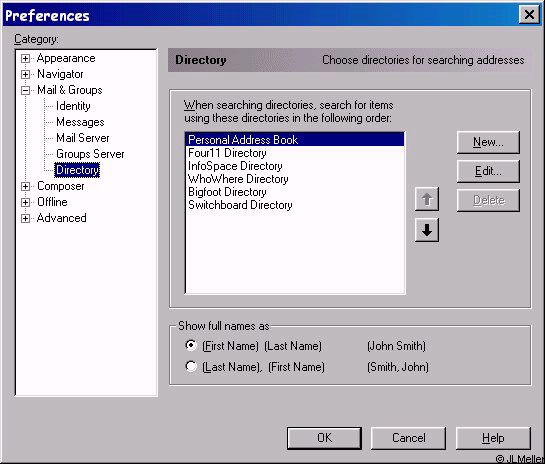Expand the Composer category
545x464 pixels.
(25, 186)
